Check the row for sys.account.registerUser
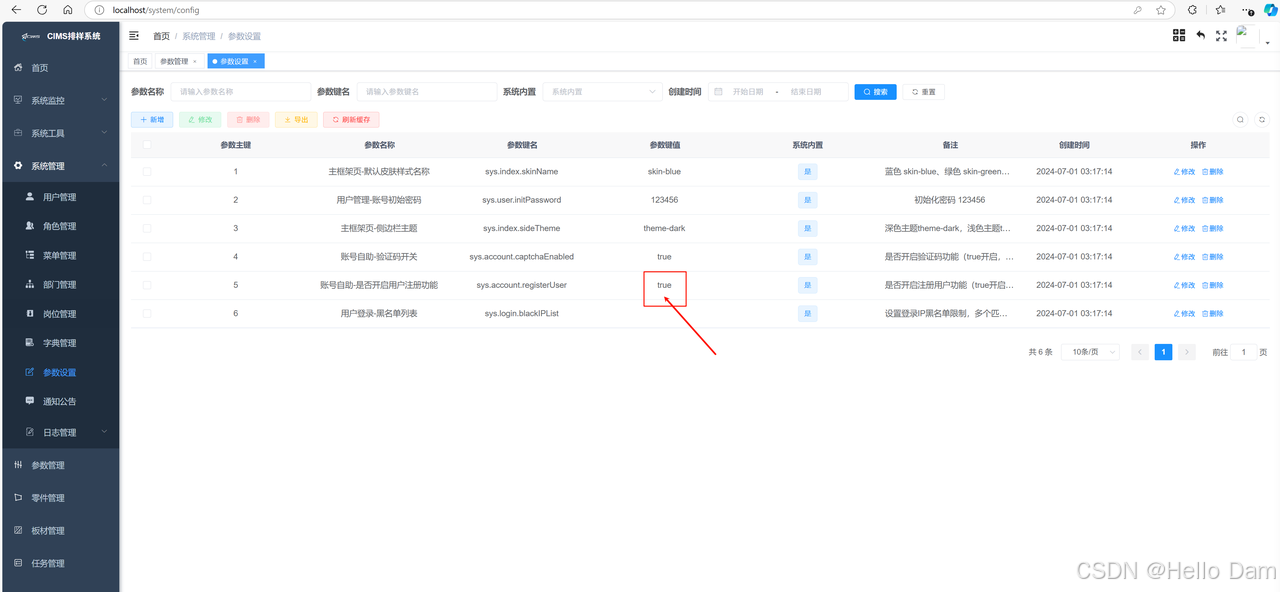 [147, 285]
